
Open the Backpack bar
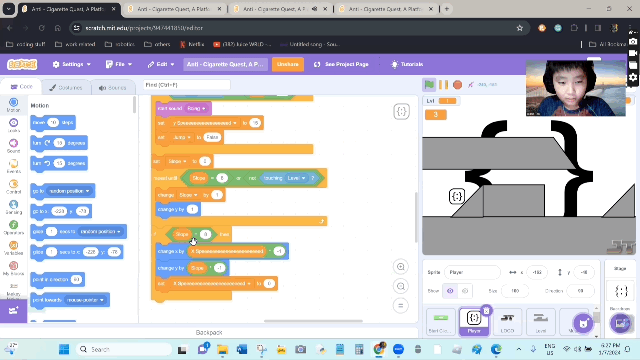click(209, 332)
